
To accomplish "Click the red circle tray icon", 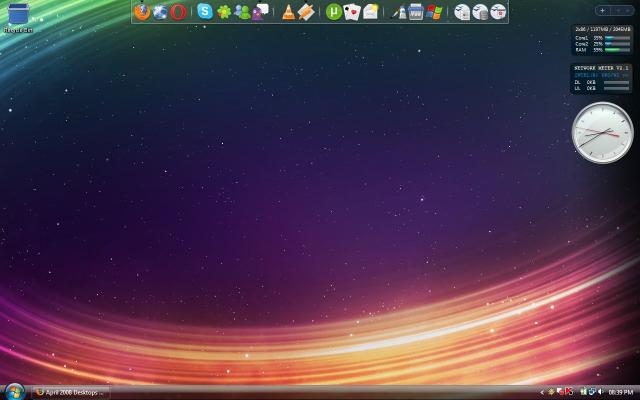I will point(560,392).
